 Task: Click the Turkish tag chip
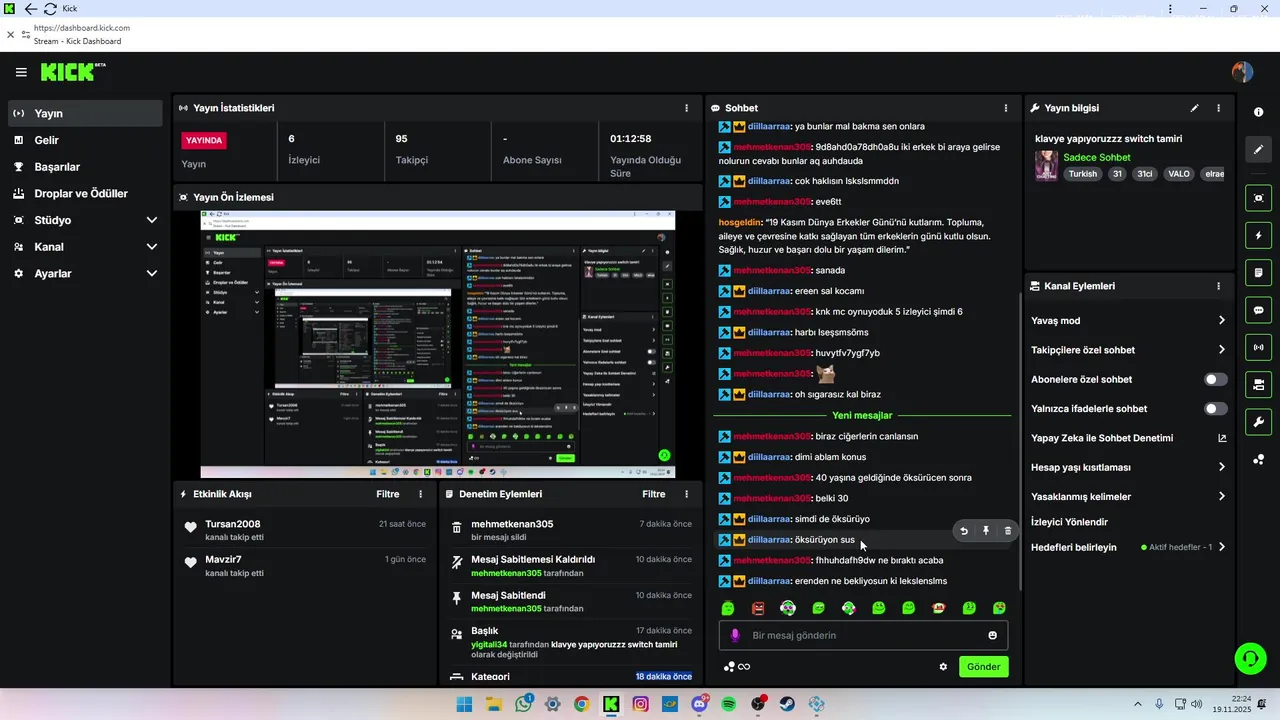point(1082,174)
